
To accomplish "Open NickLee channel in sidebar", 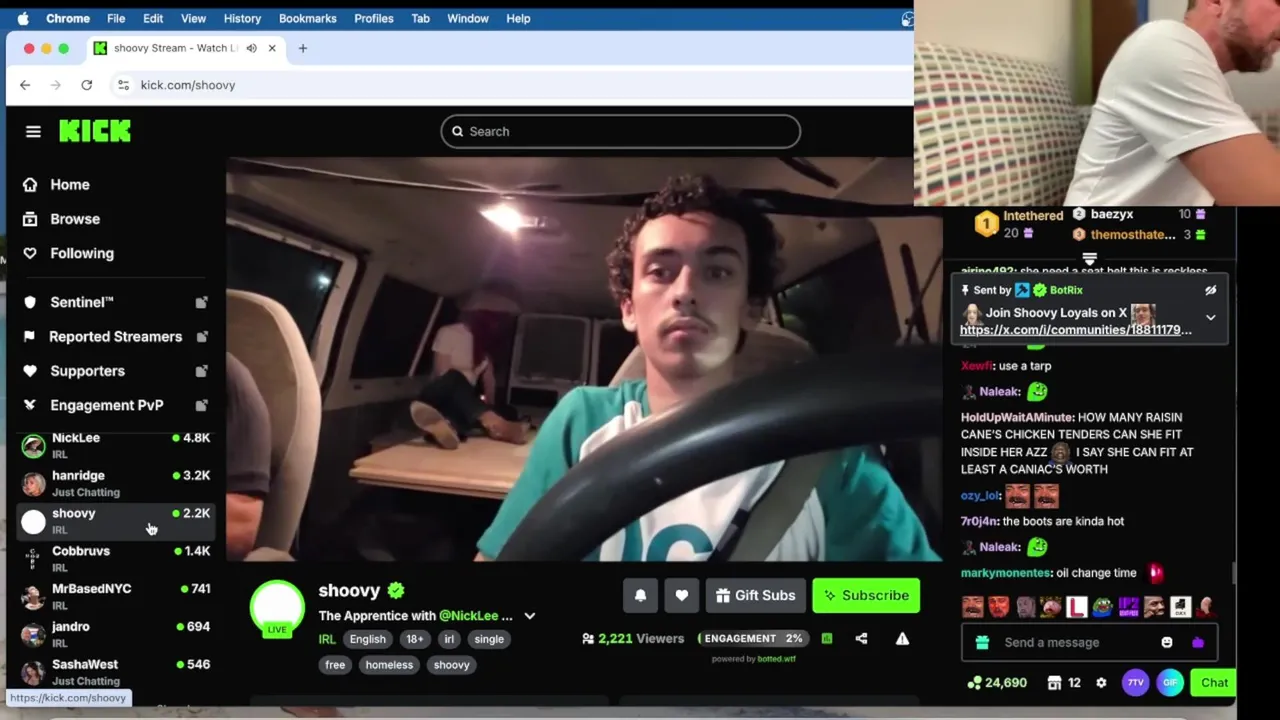I will tap(115, 446).
